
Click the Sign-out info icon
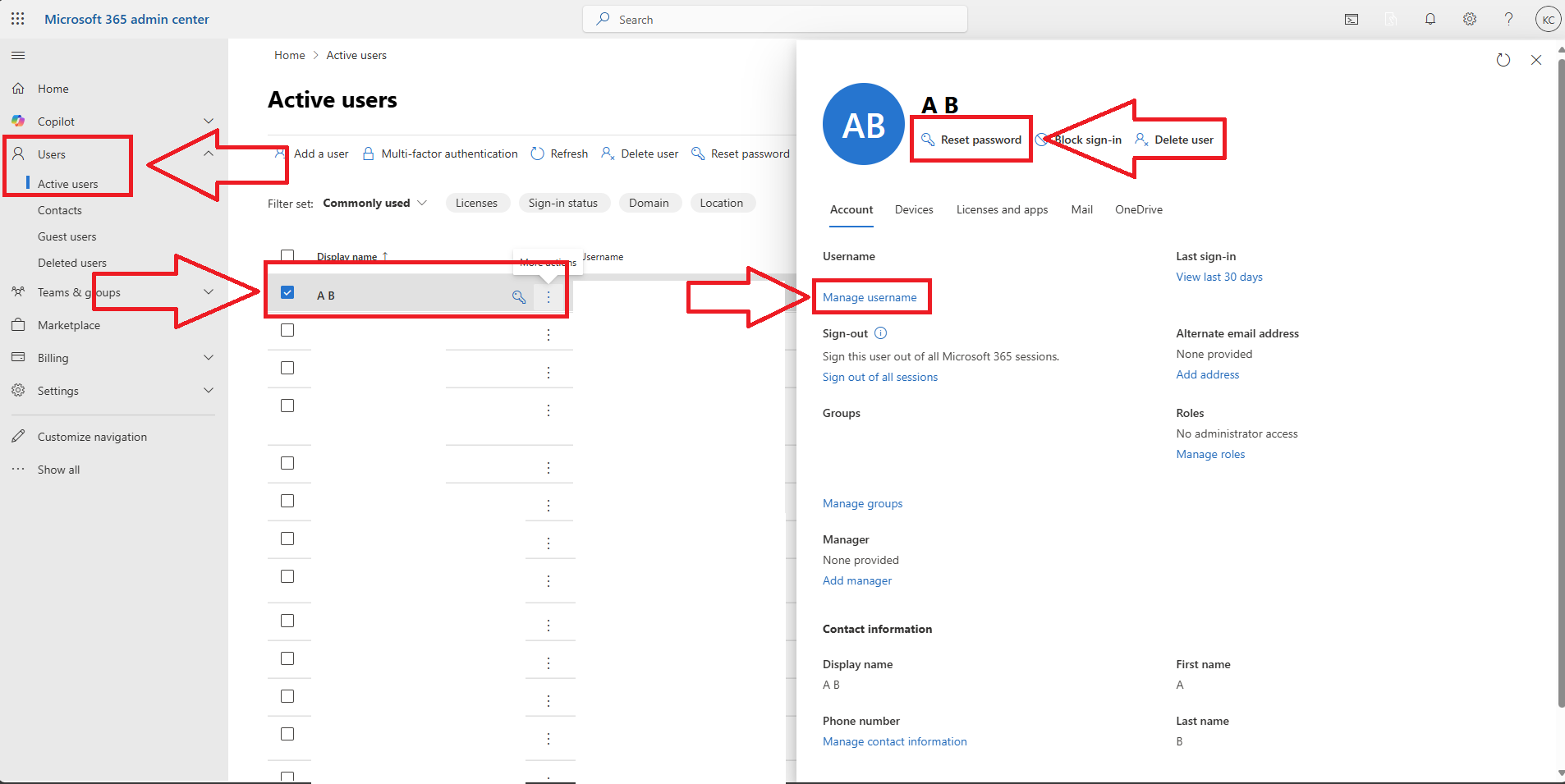point(881,333)
